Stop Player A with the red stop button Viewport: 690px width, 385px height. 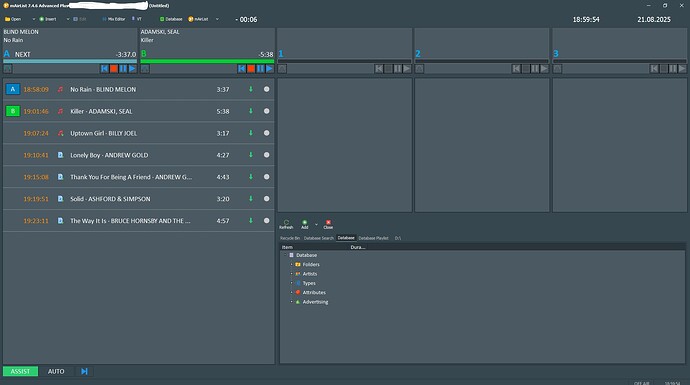click(114, 69)
